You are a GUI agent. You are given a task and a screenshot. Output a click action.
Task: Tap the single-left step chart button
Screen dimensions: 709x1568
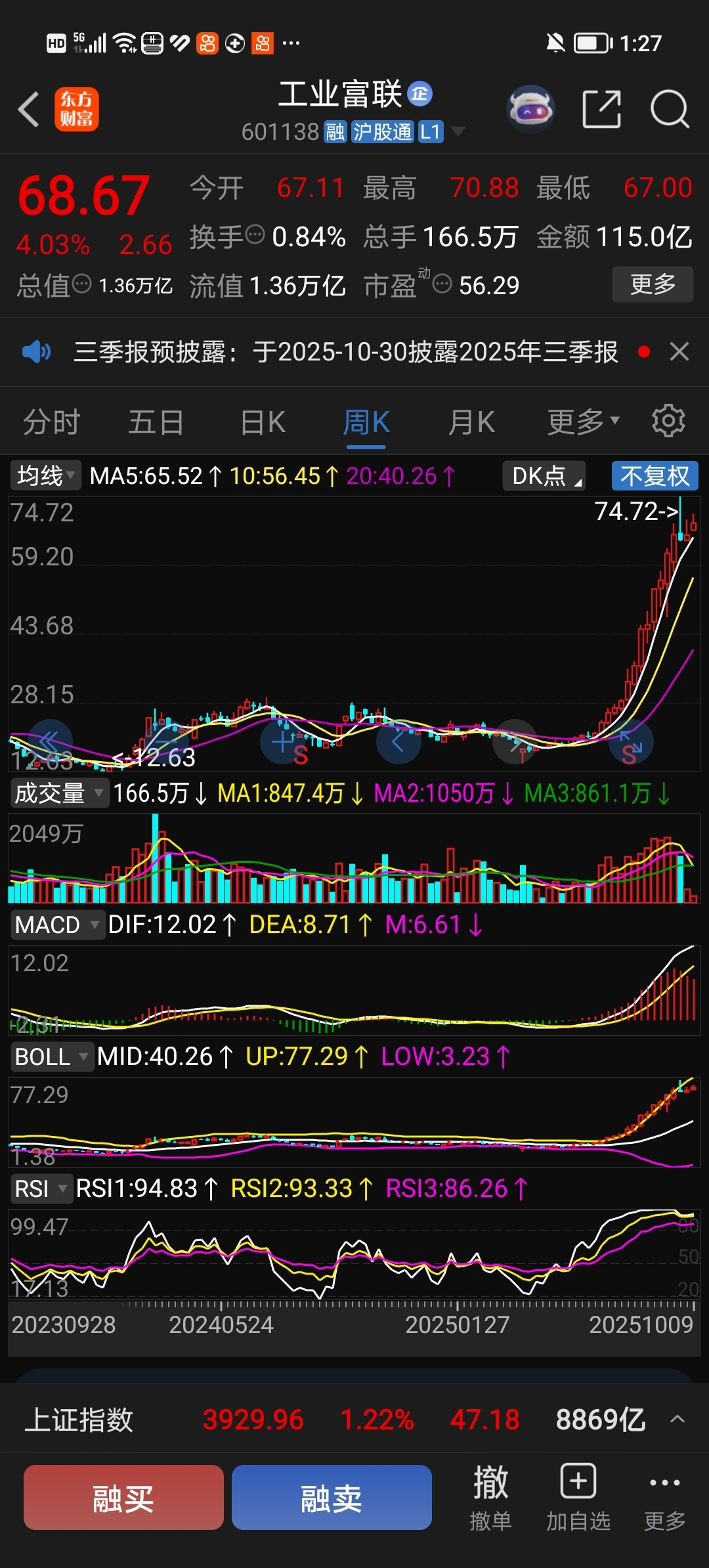pos(398,741)
